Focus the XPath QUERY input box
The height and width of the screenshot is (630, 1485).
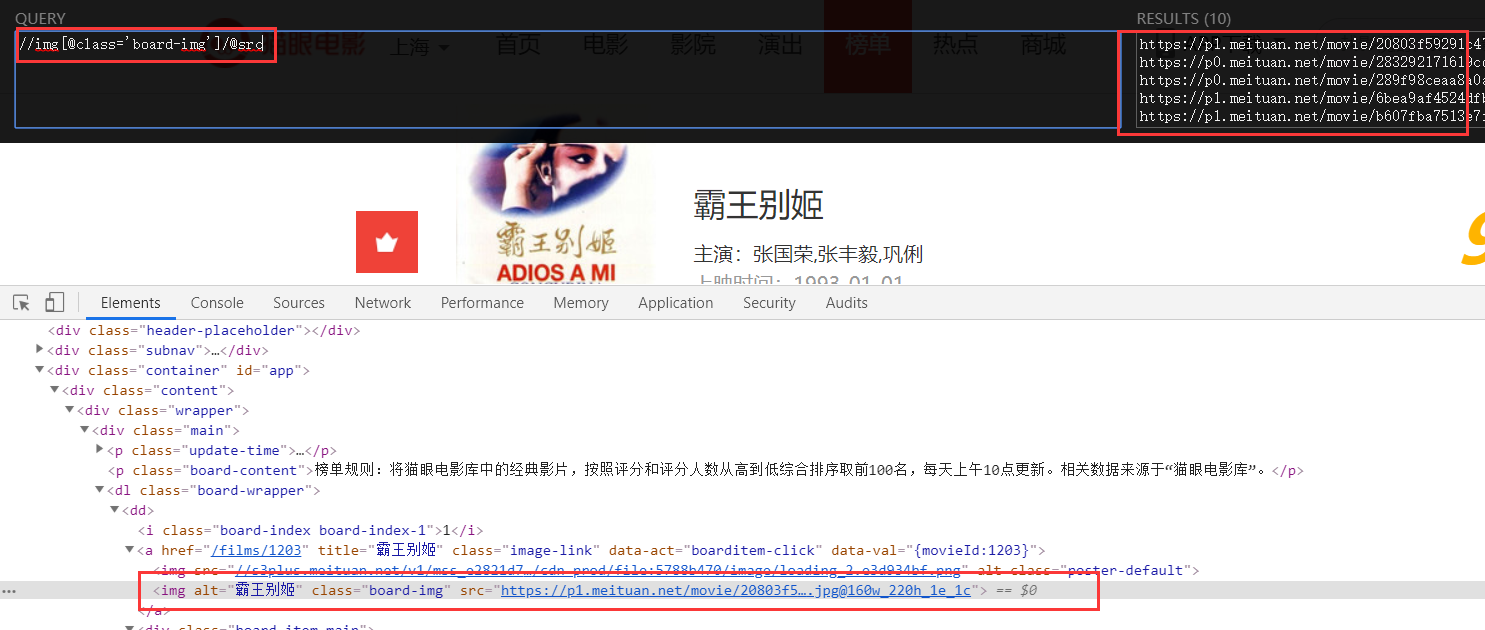tap(566, 80)
